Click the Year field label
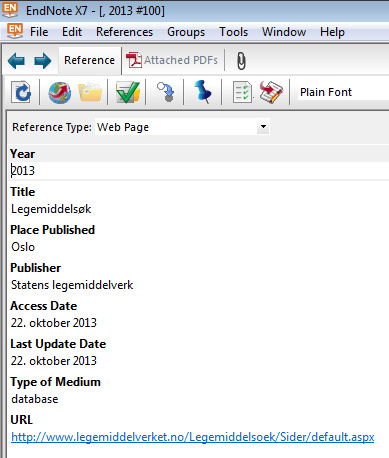The image size is (389, 458). click(x=22, y=154)
